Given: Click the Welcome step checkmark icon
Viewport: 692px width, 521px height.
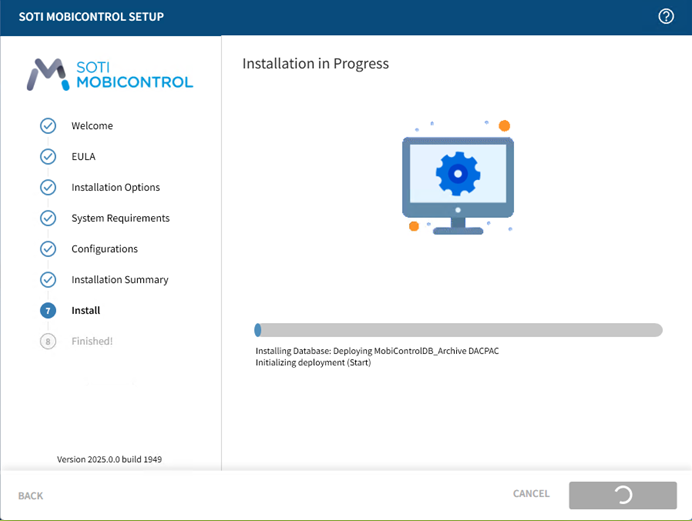Looking at the screenshot, I should 48,126.
